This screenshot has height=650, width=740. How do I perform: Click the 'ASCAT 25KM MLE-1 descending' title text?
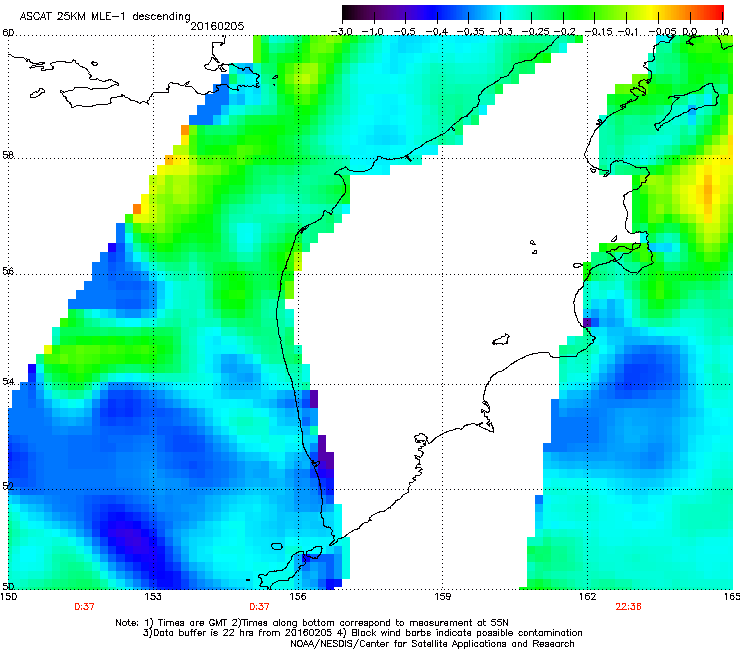tap(105, 17)
